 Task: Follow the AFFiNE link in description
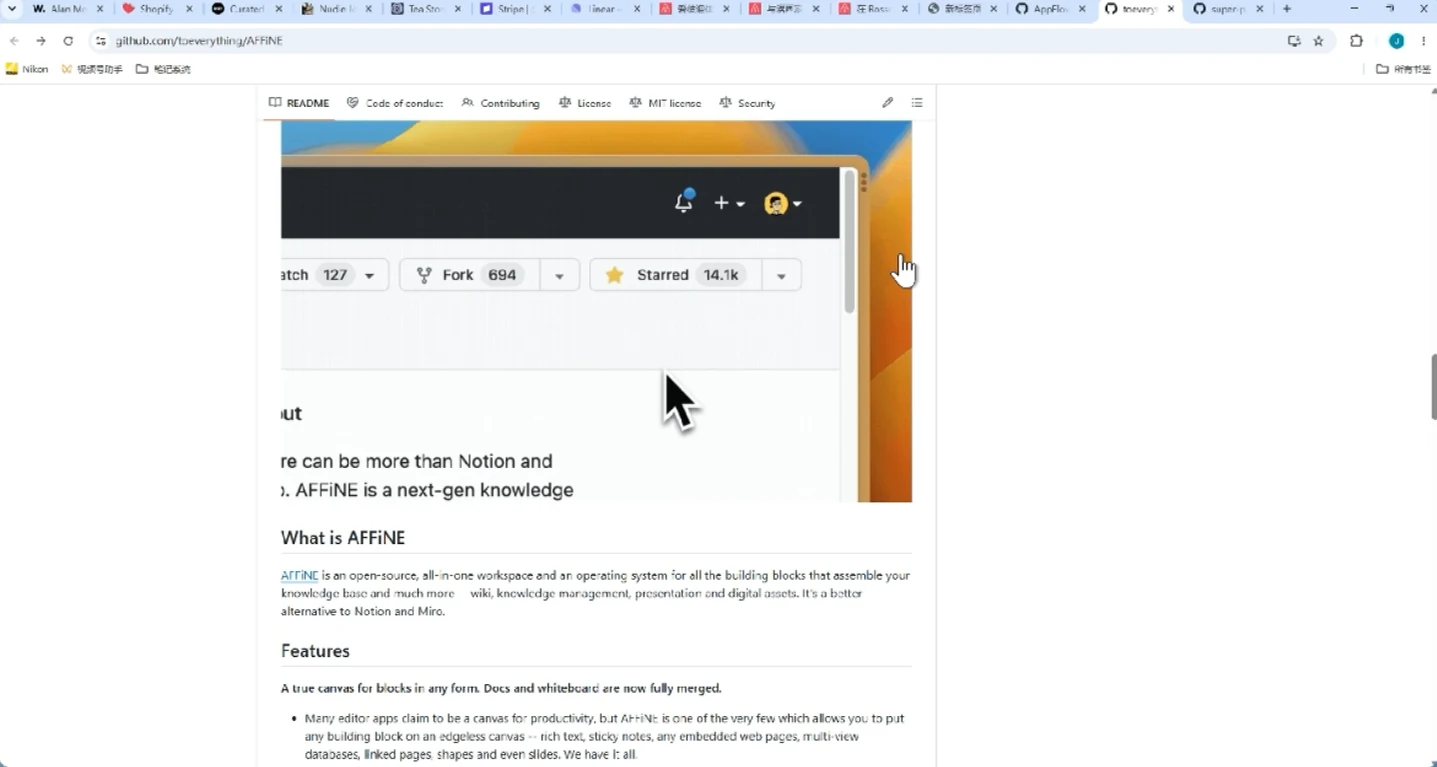click(x=299, y=575)
